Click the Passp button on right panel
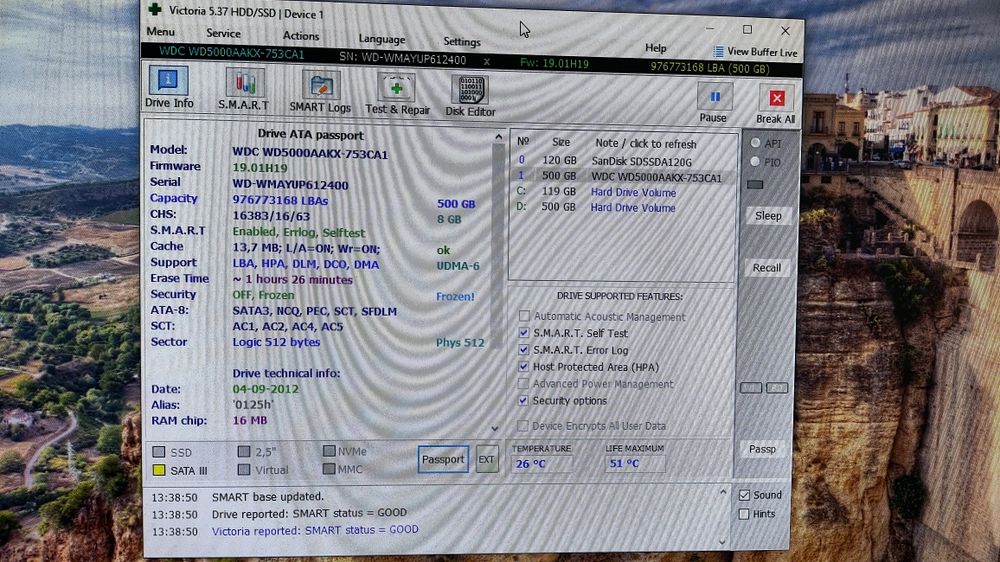Screen dimensions: 1000x562 click(762, 449)
